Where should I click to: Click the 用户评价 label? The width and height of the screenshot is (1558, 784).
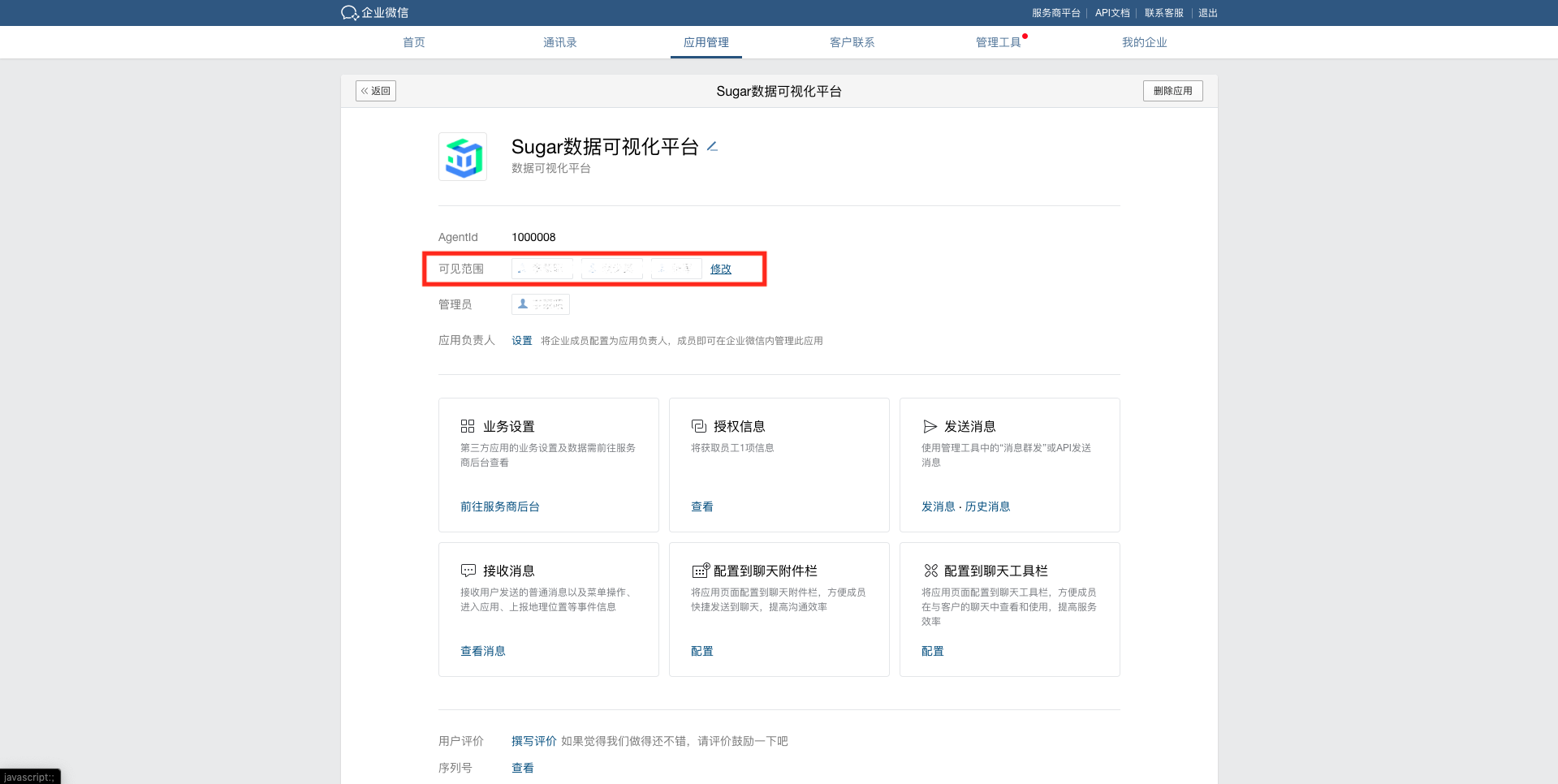461,741
